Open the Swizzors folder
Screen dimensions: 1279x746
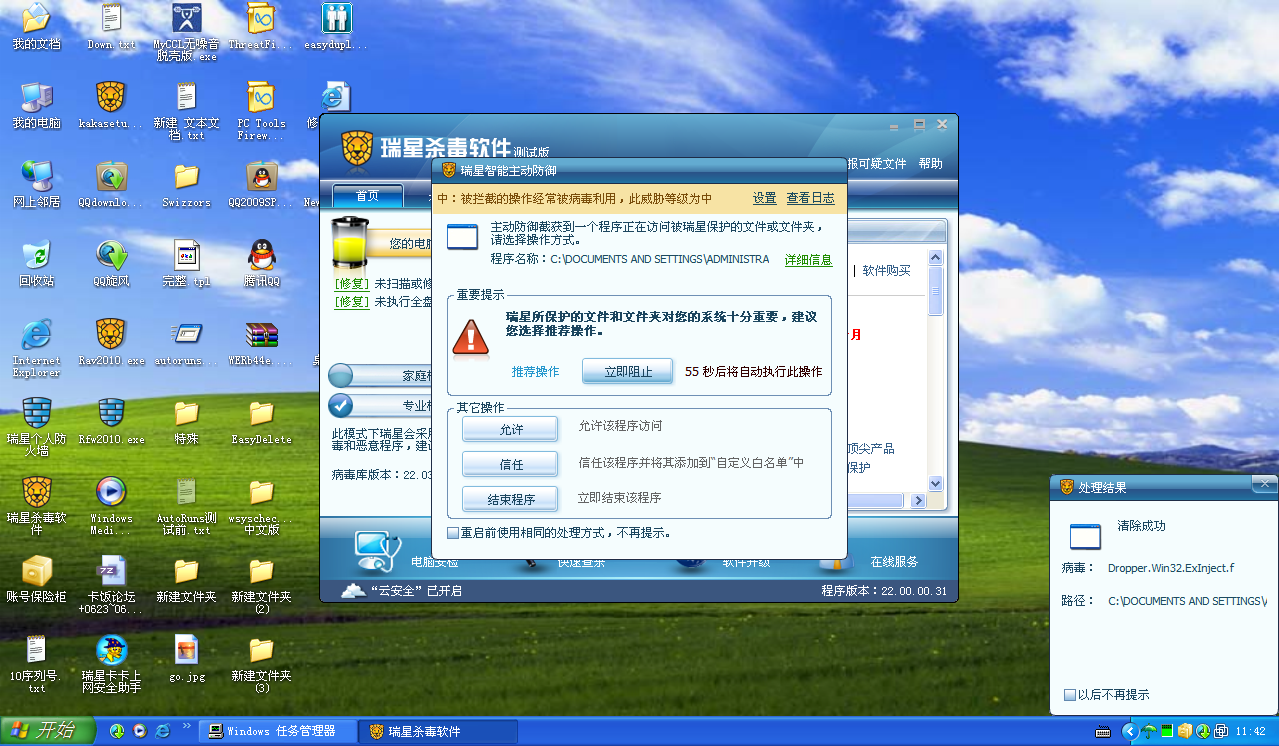(186, 184)
